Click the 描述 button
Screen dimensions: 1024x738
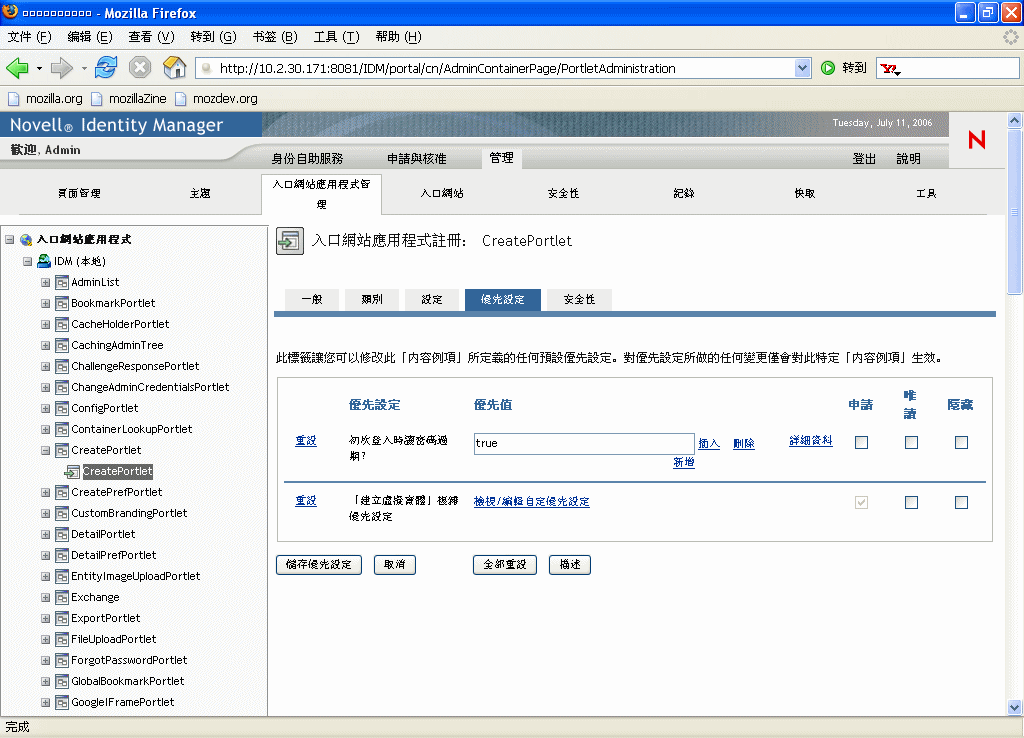coord(570,564)
